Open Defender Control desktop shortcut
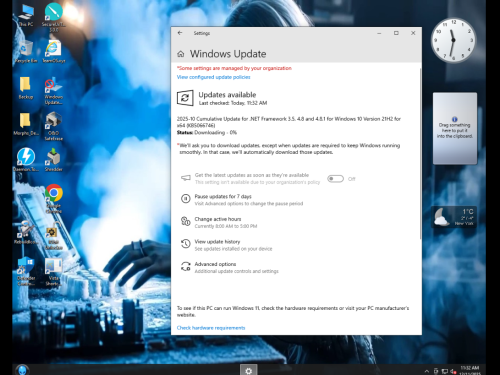The image size is (500, 375). tap(26, 271)
